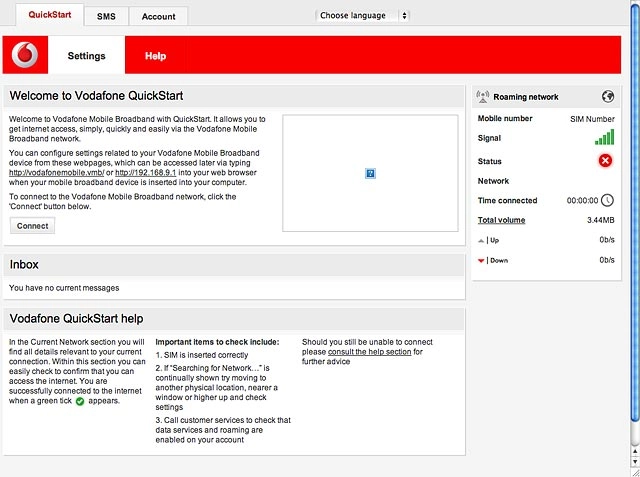Select the Settings menu item
Screen dimensions: 640x477
click(x=87, y=55)
